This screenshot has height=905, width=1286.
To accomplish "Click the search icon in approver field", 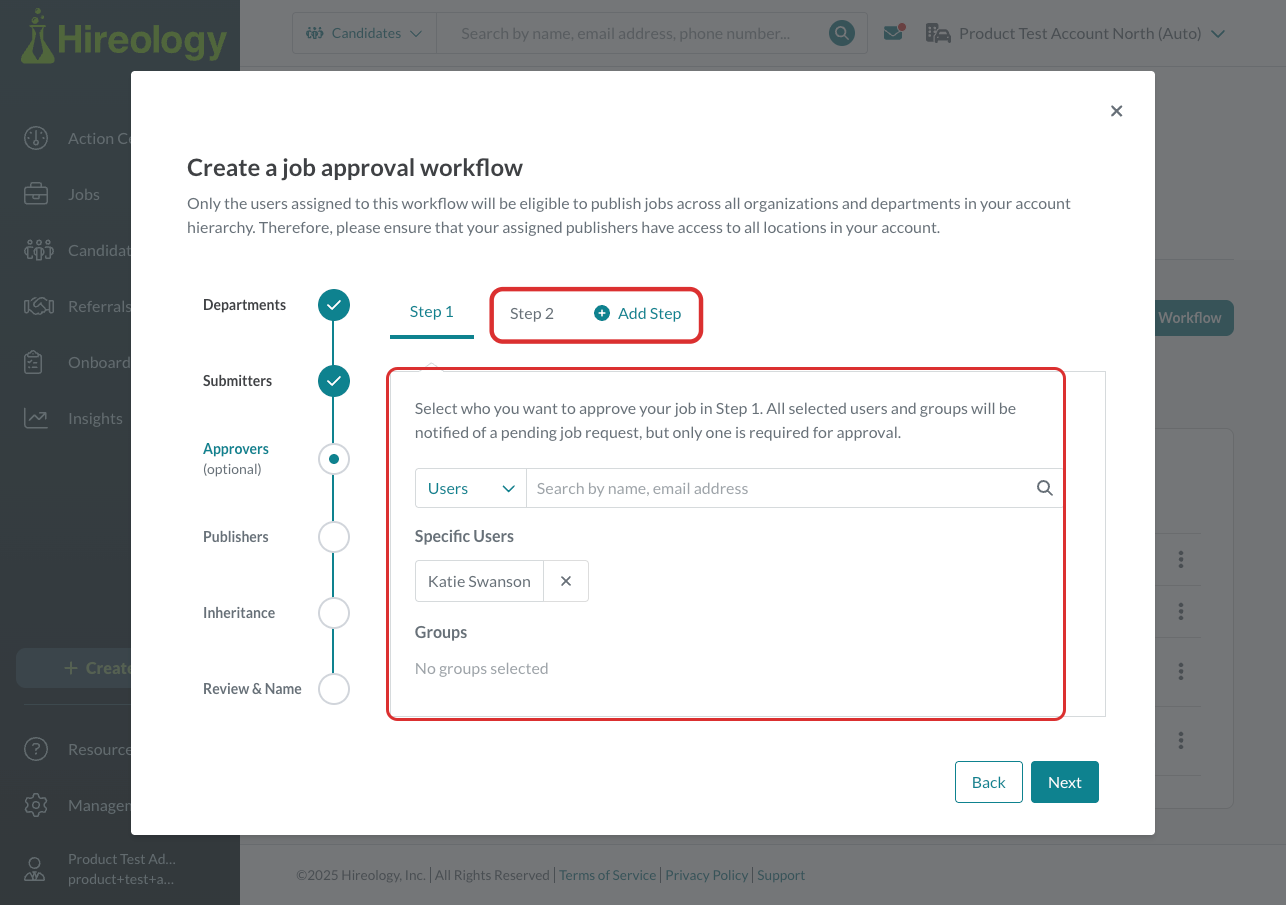I will 1045,488.
